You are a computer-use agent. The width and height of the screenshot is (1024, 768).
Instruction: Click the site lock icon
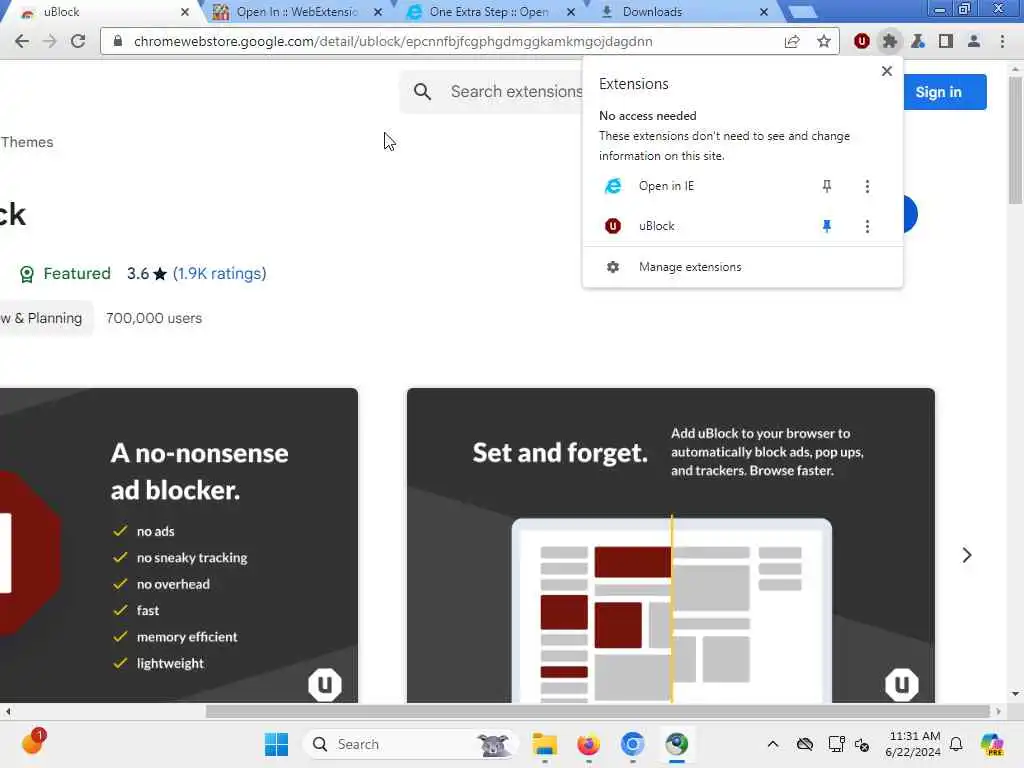pos(118,41)
